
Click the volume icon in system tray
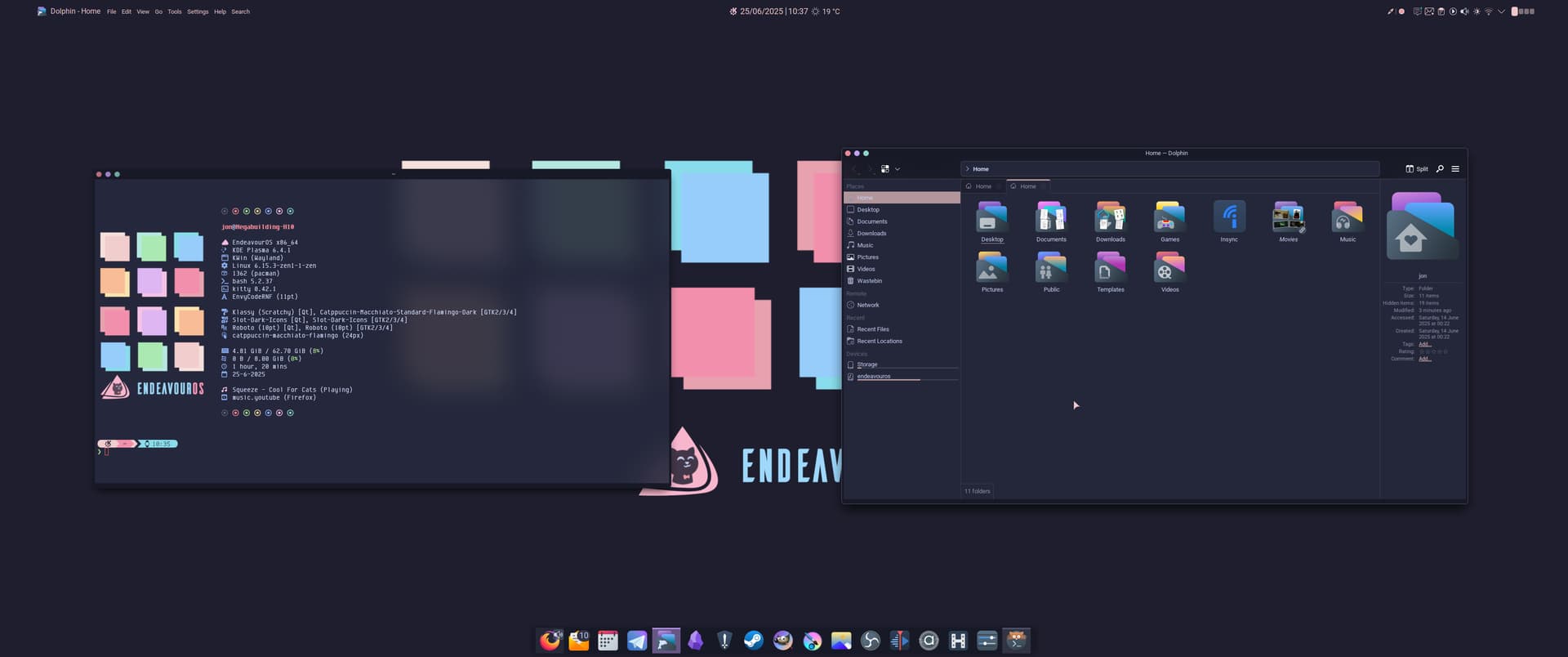pyautogui.click(x=1464, y=11)
